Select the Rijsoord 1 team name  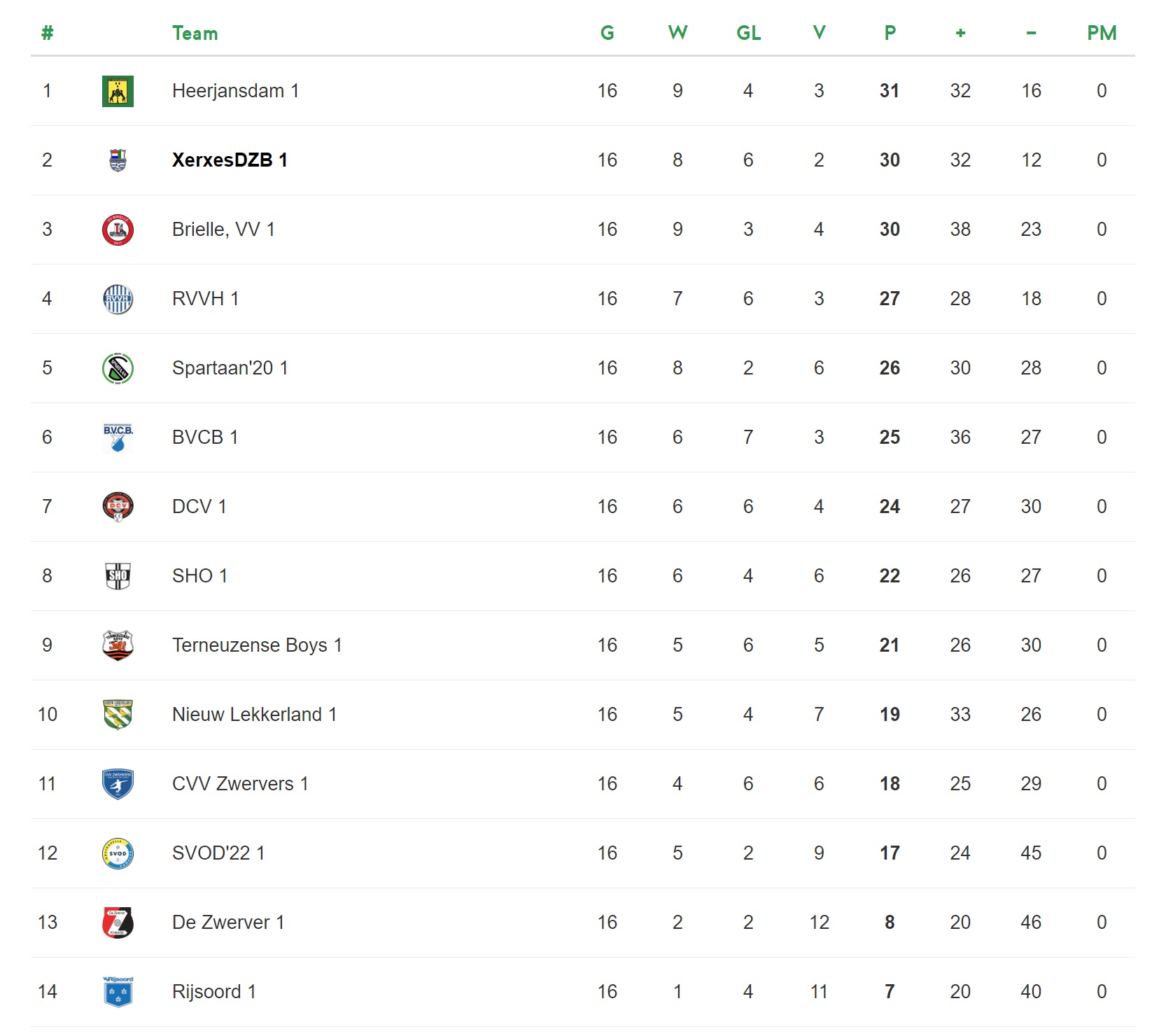tap(213, 992)
